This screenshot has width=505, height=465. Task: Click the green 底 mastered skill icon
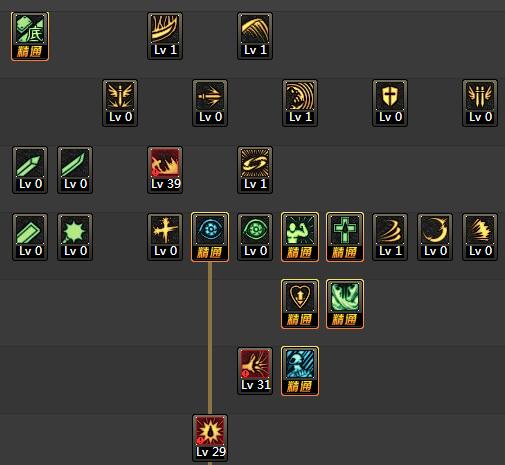click(30, 37)
